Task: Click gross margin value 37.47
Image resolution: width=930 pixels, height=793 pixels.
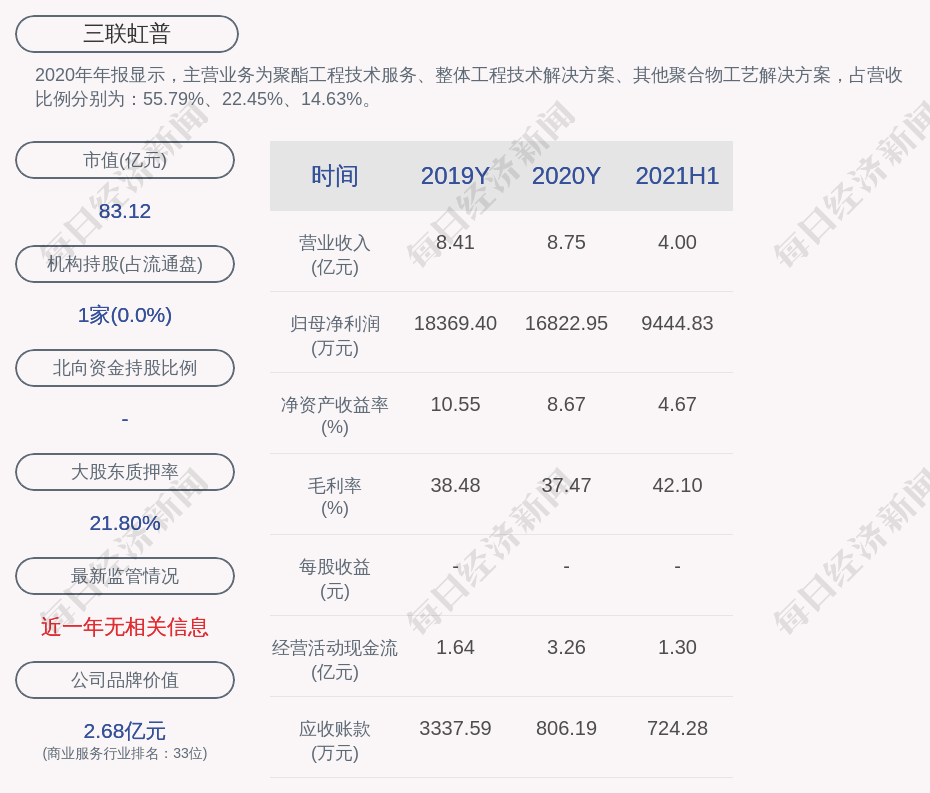Action: 566,485
